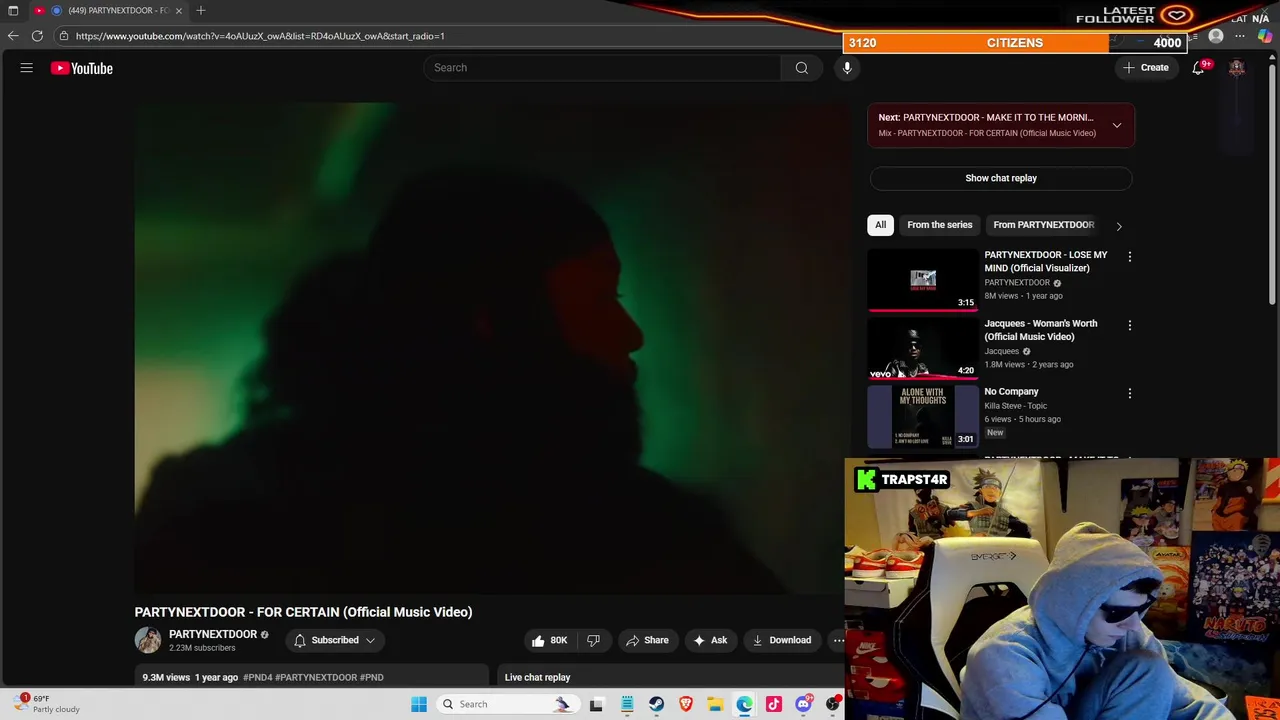Open TikTok from the taskbar
Screen dimensions: 1280x720
point(774,704)
